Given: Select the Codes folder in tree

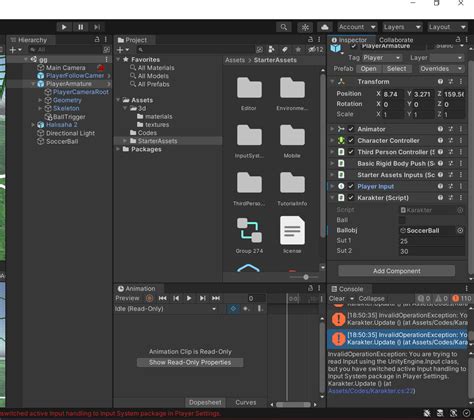Looking at the screenshot, I should [147, 133].
